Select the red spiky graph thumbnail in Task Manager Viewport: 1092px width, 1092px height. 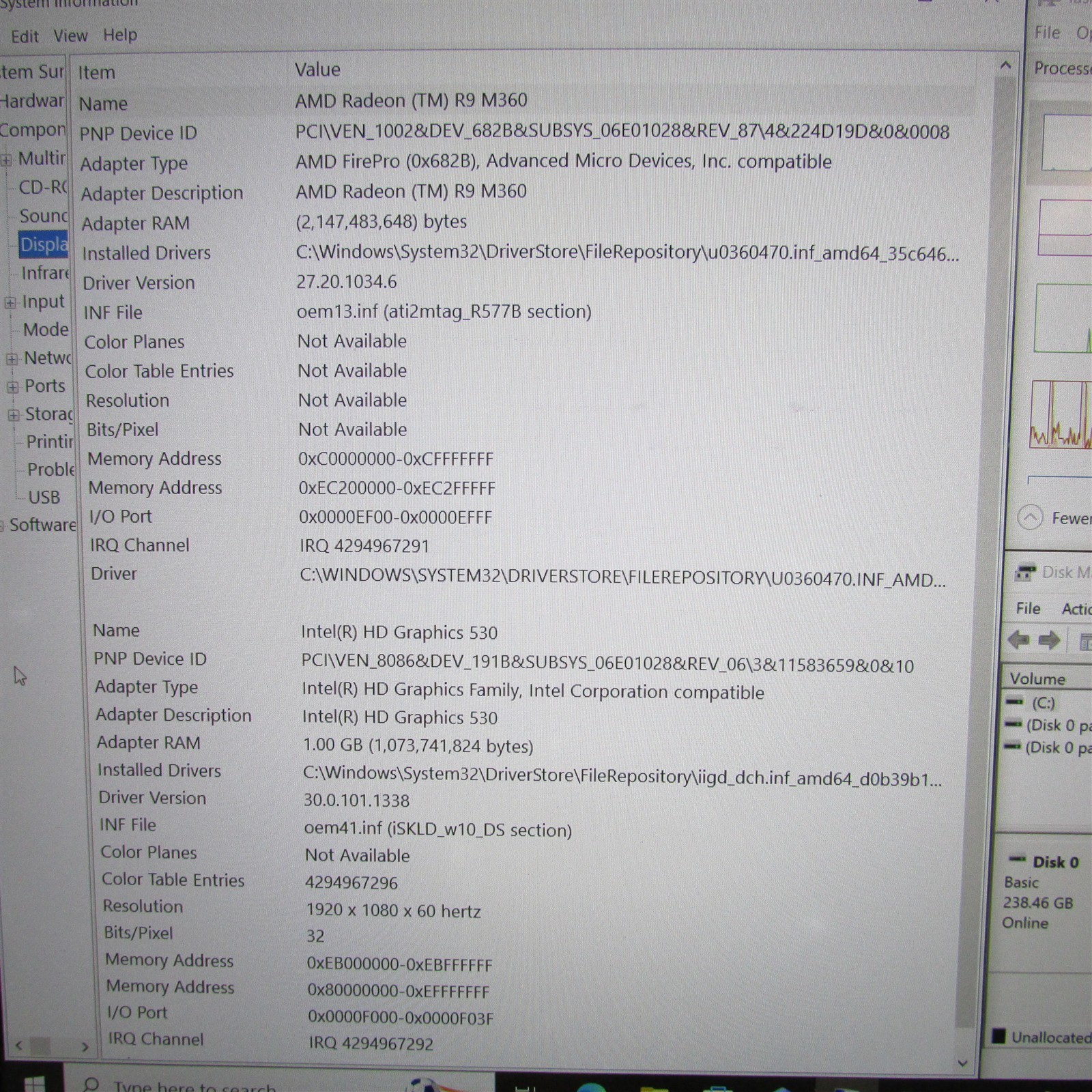point(1061,414)
